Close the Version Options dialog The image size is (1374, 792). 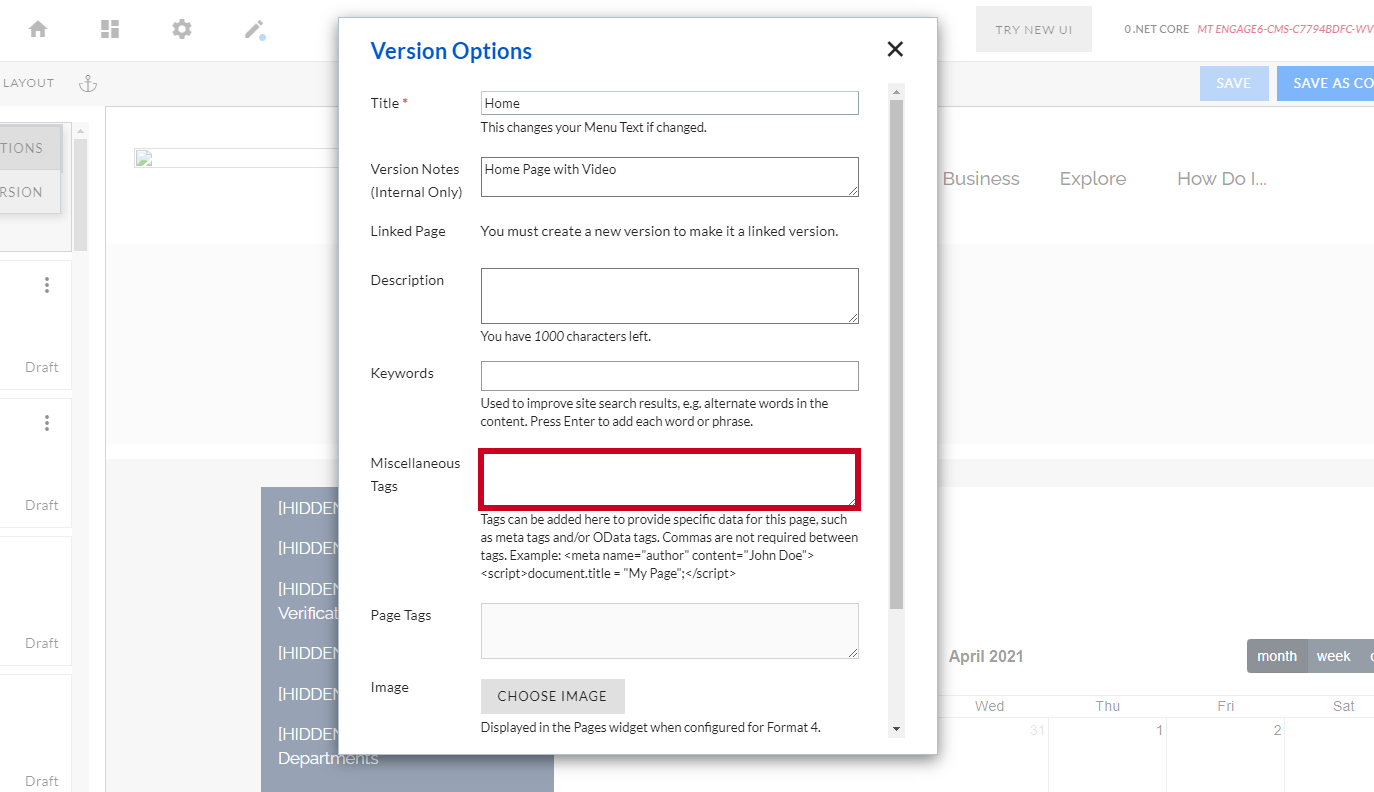point(895,49)
